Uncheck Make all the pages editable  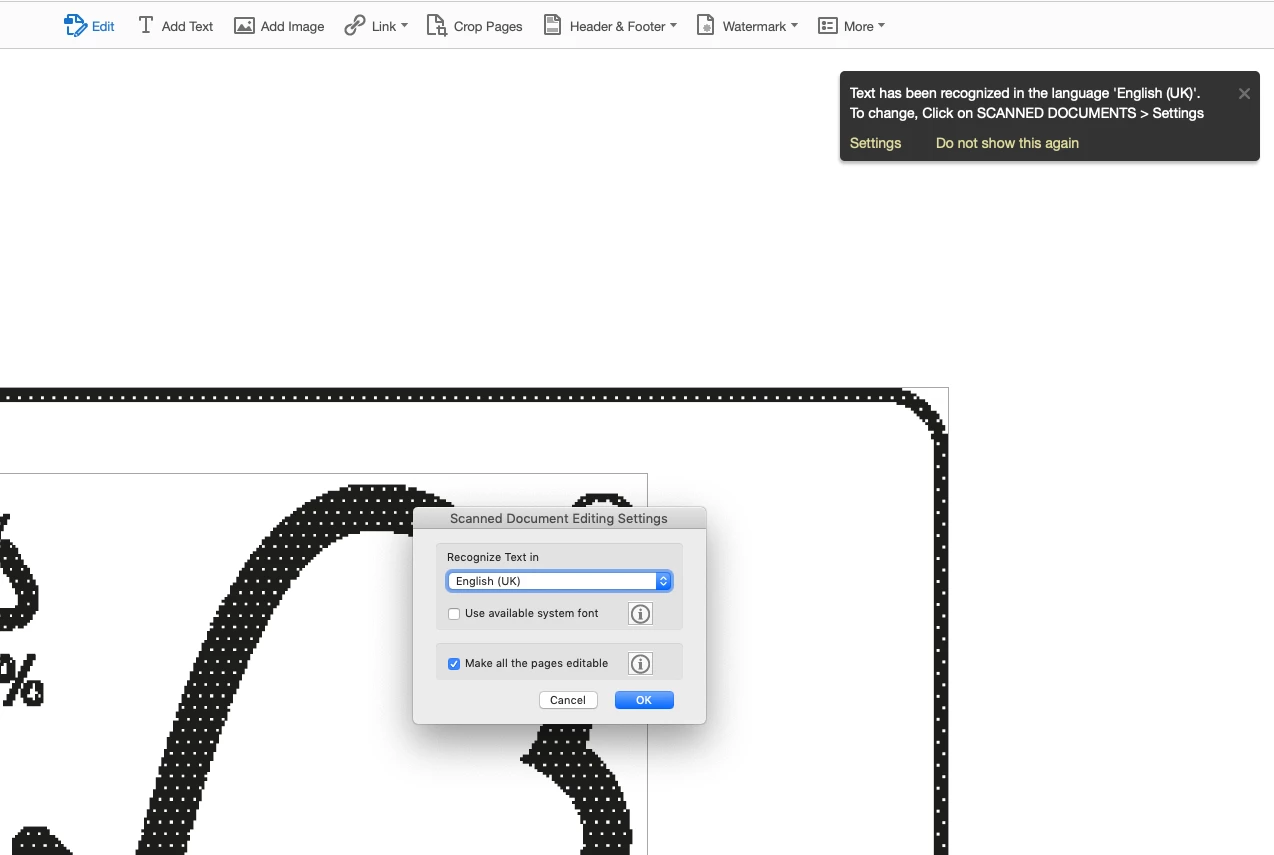pos(454,664)
